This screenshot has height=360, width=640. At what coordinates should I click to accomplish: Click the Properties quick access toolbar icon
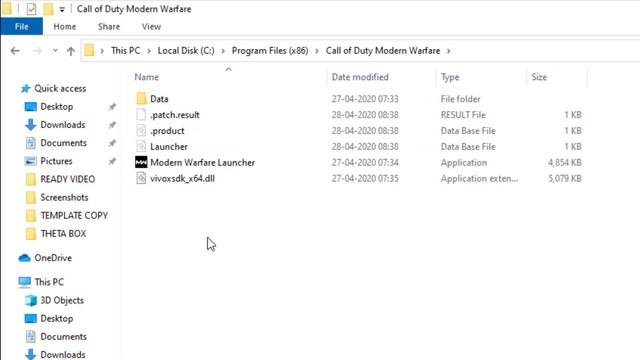point(31,9)
